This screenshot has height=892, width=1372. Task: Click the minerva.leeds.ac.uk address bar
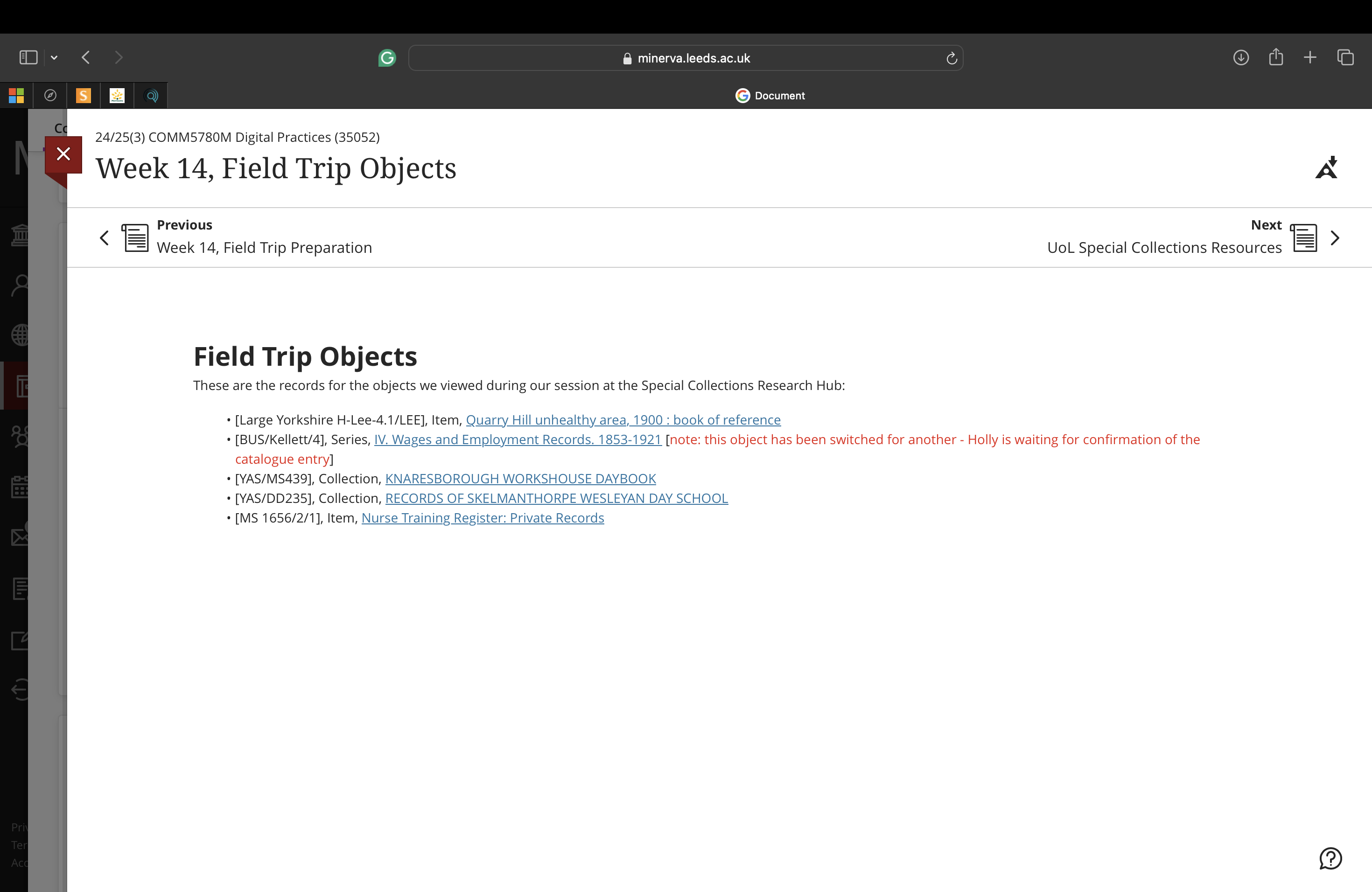click(686, 58)
